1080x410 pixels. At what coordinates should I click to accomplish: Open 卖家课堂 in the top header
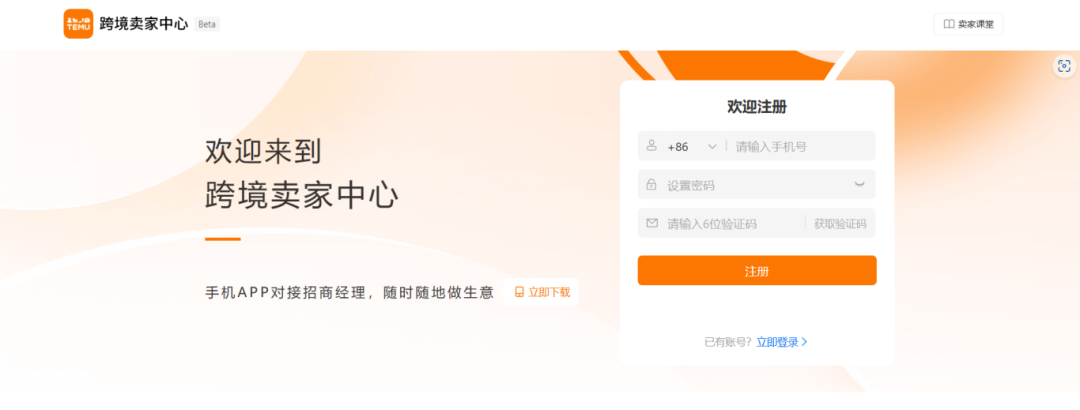click(x=968, y=24)
